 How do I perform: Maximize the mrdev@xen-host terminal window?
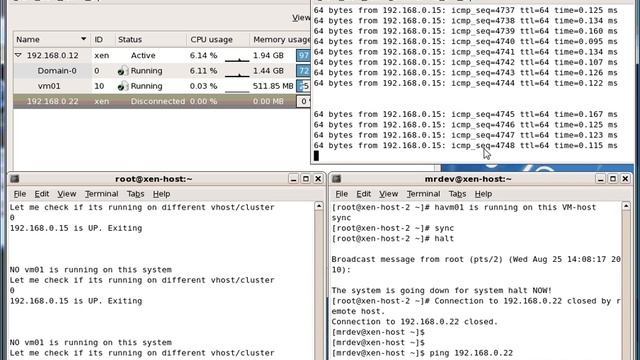point(613,179)
